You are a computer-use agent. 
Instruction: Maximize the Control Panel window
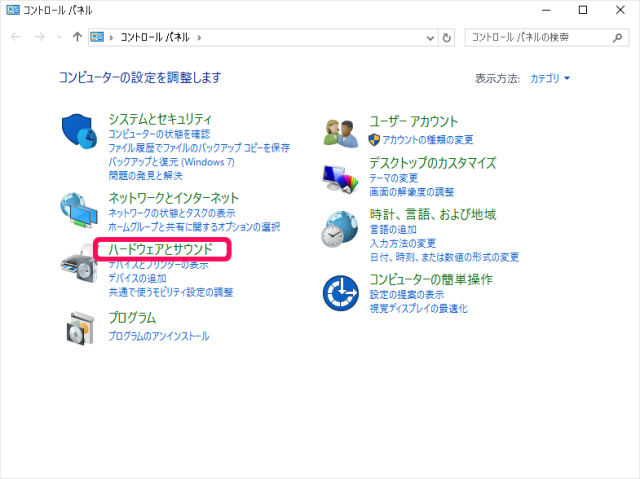pyautogui.click(x=583, y=10)
